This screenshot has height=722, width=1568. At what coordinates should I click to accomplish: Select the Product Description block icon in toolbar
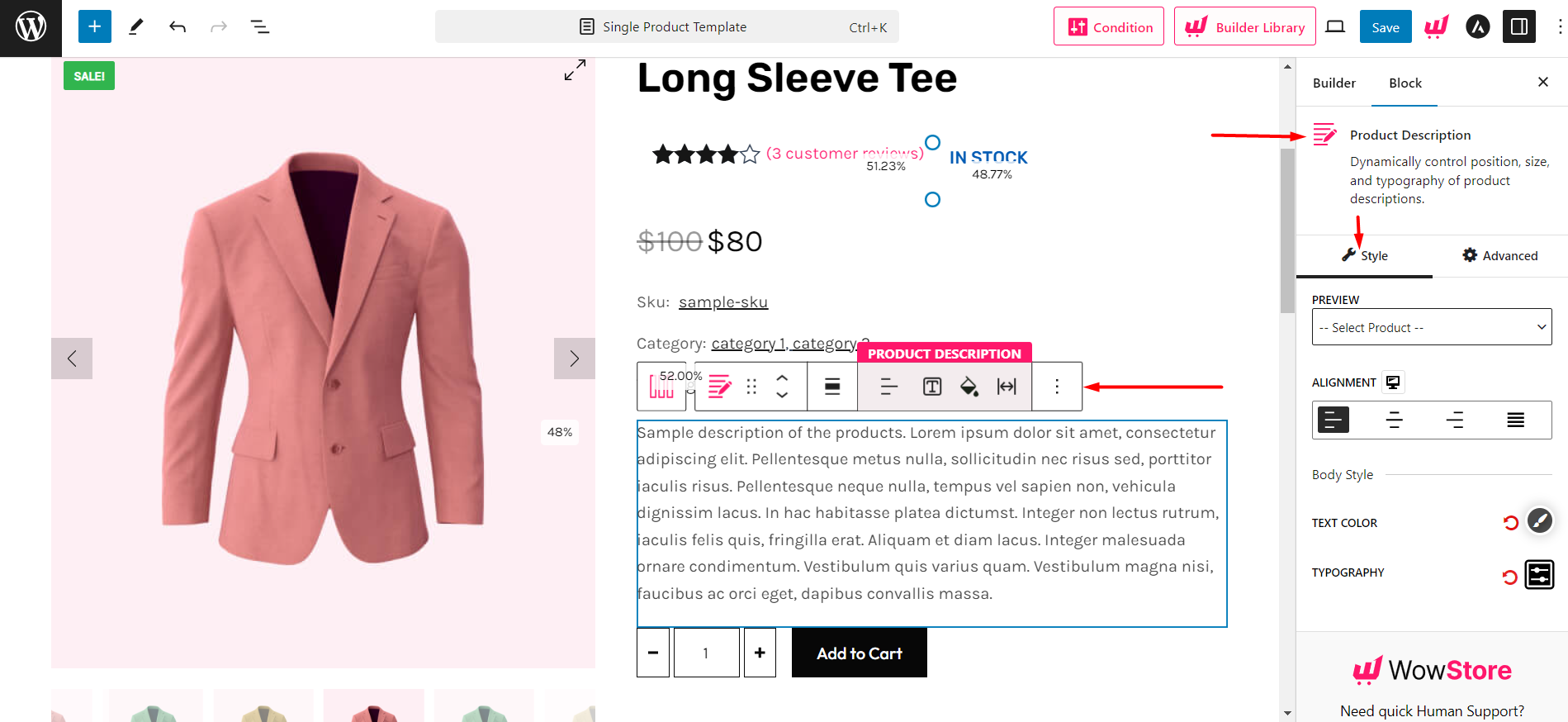[x=718, y=386]
